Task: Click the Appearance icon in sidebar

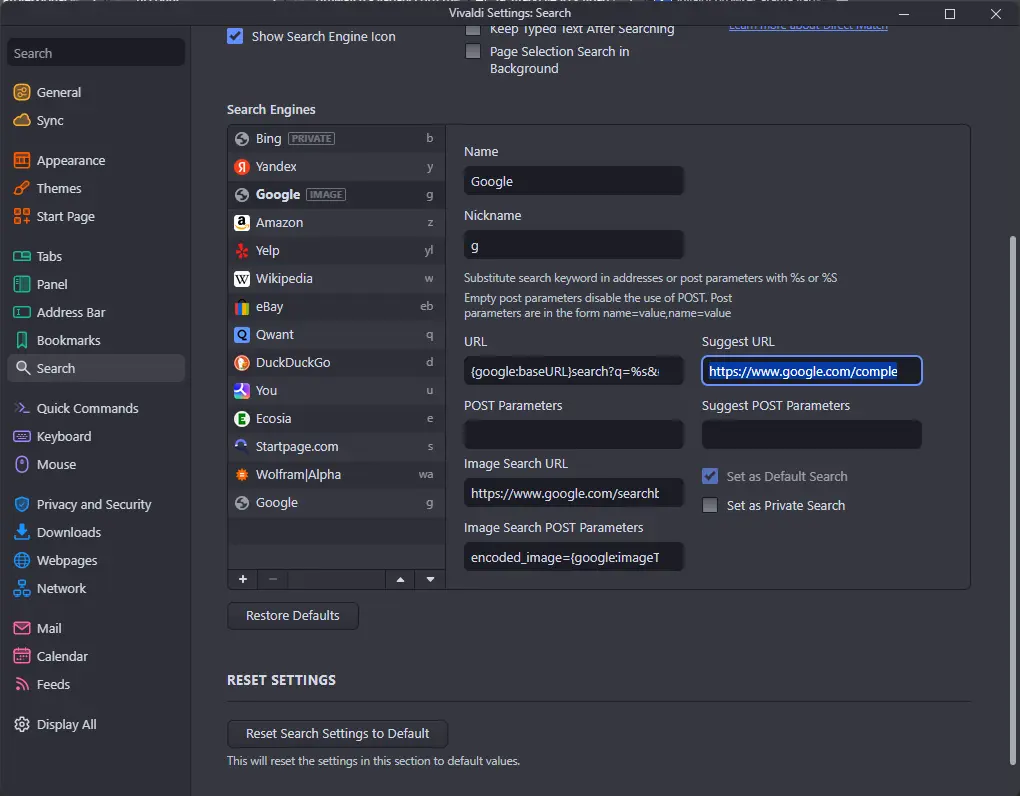Action: click(21, 161)
